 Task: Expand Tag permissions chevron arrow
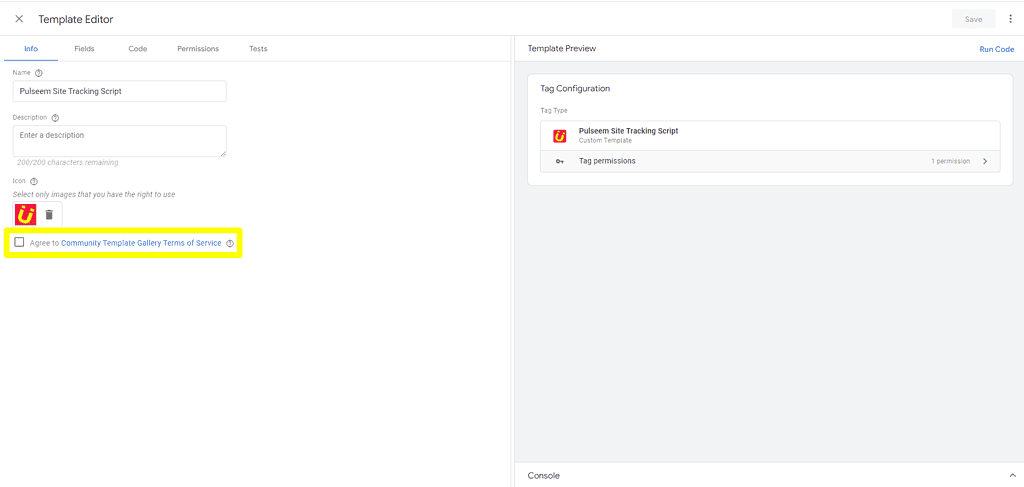(985, 161)
